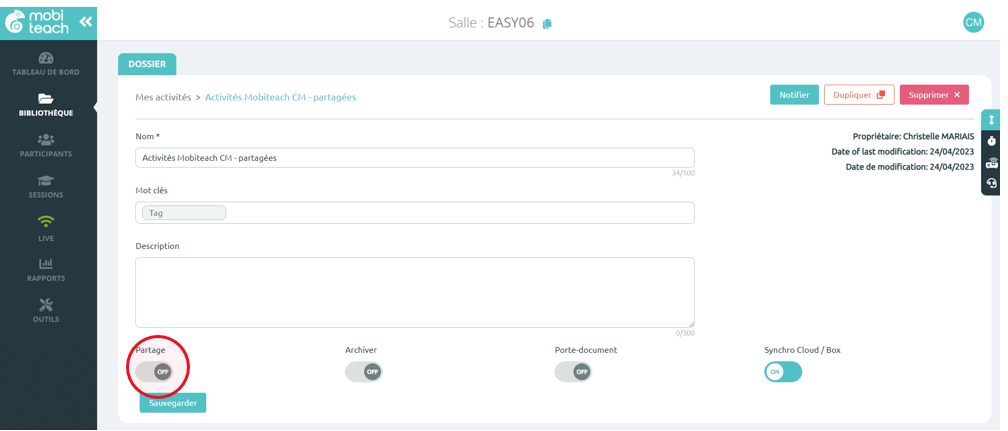Open Tableau de bord in the sidebar
This screenshot has width=1008, height=431.
pos(46,64)
